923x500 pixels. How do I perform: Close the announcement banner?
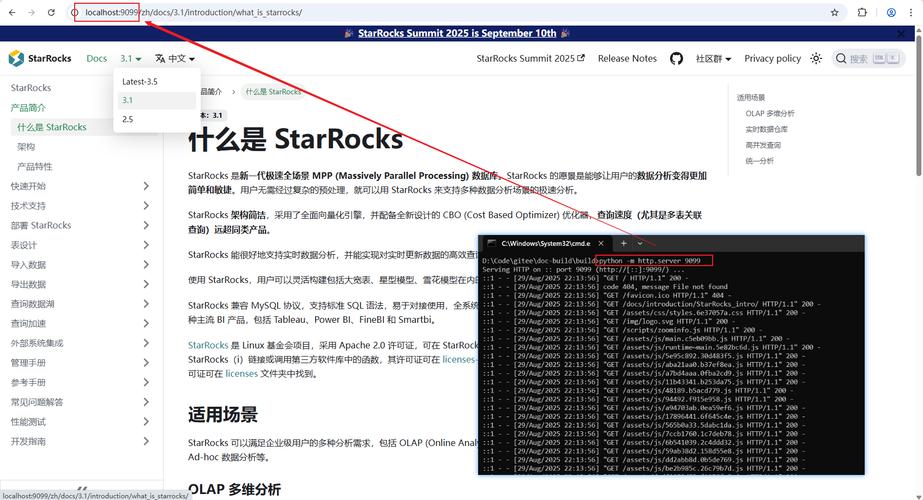[902, 34]
